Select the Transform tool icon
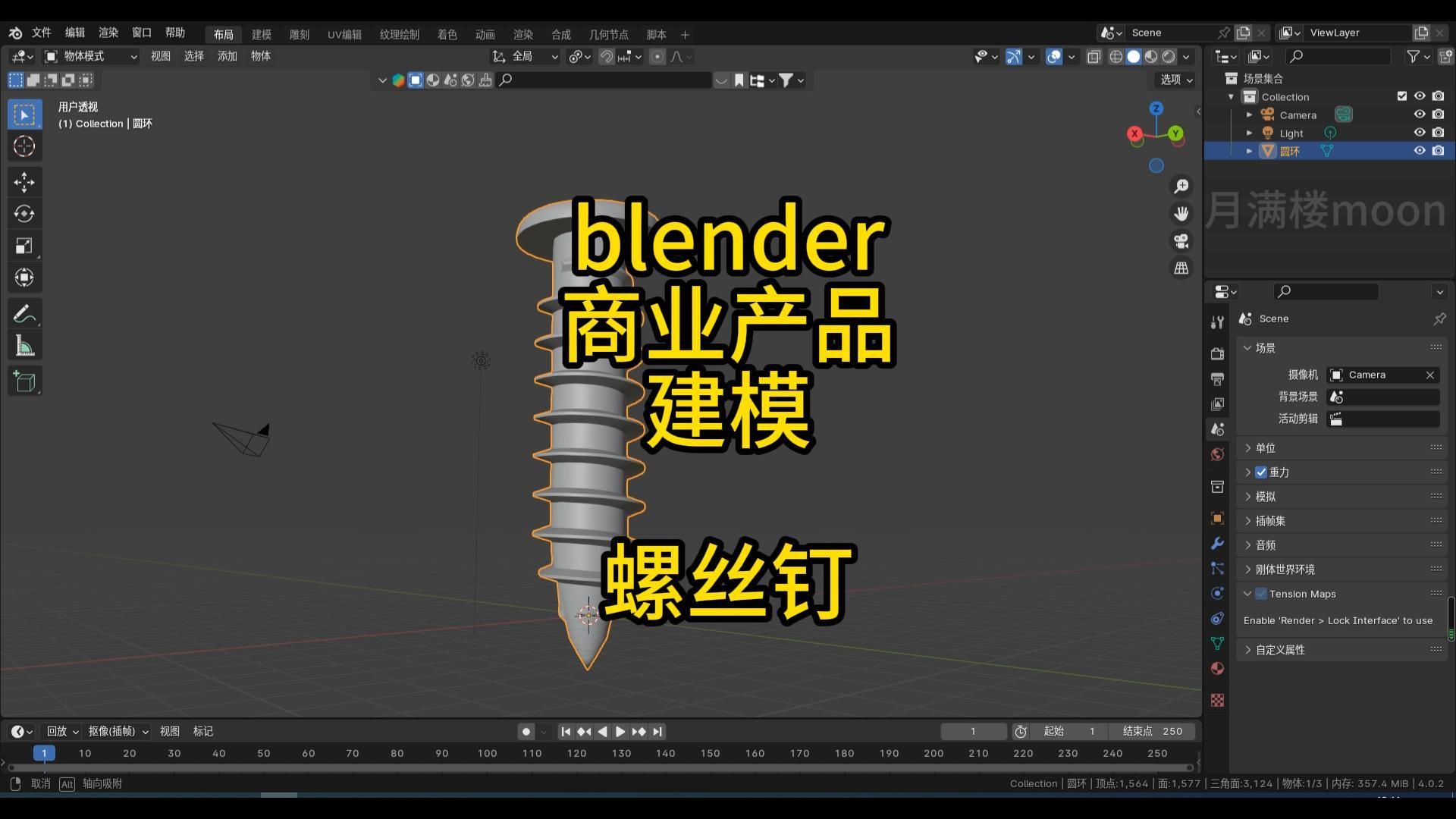 (24, 277)
